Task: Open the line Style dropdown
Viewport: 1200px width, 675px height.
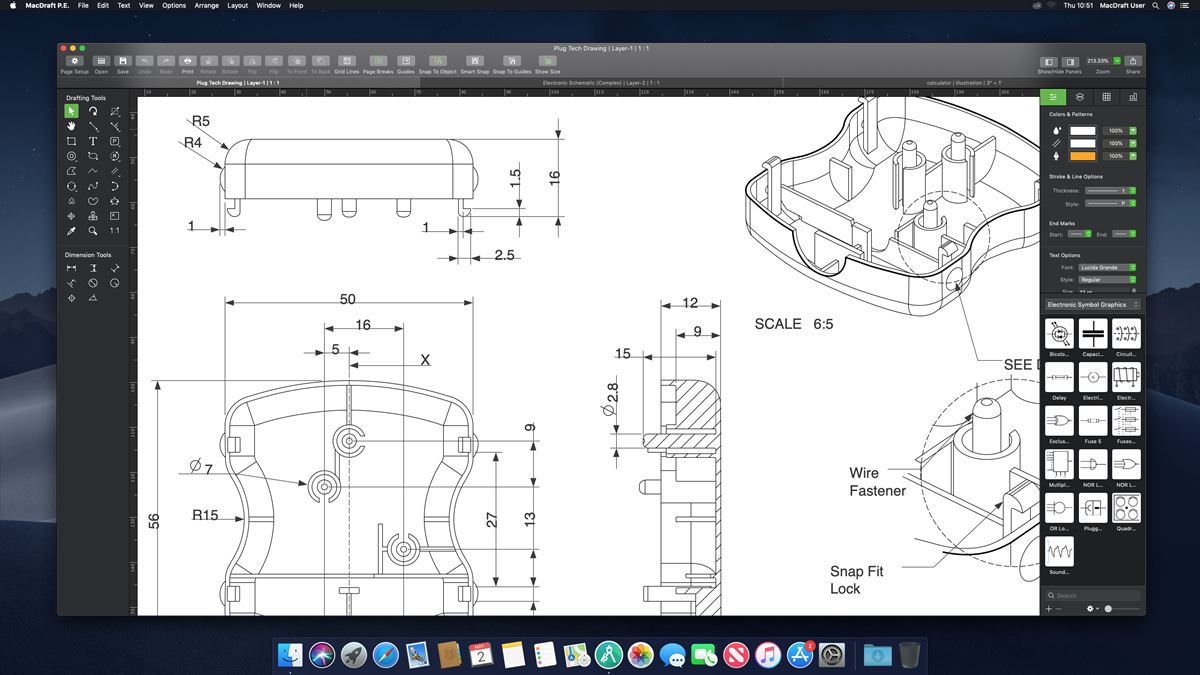Action: tap(1110, 203)
